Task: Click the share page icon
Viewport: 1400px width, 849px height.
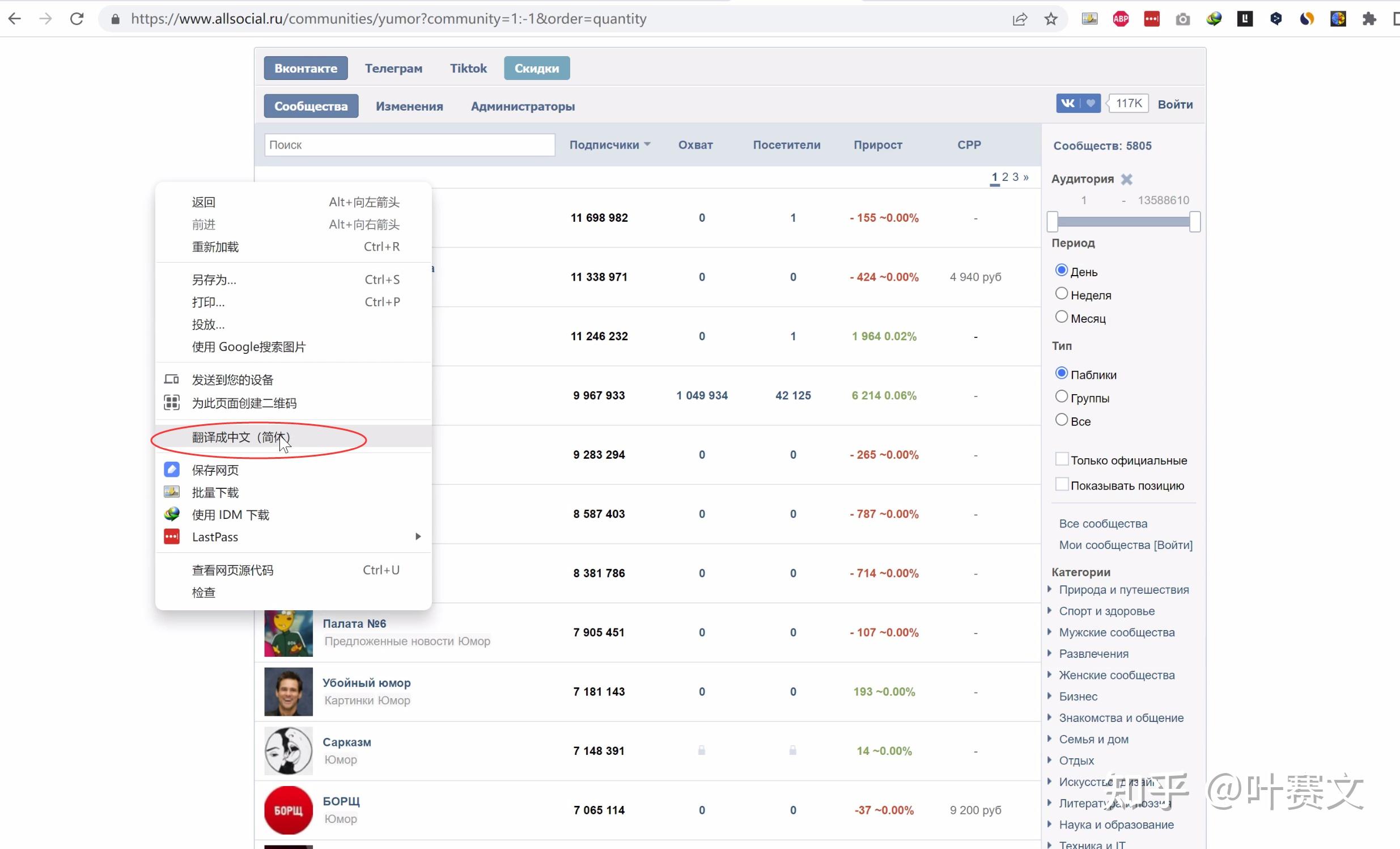Action: pyautogui.click(x=1020, y=19)
